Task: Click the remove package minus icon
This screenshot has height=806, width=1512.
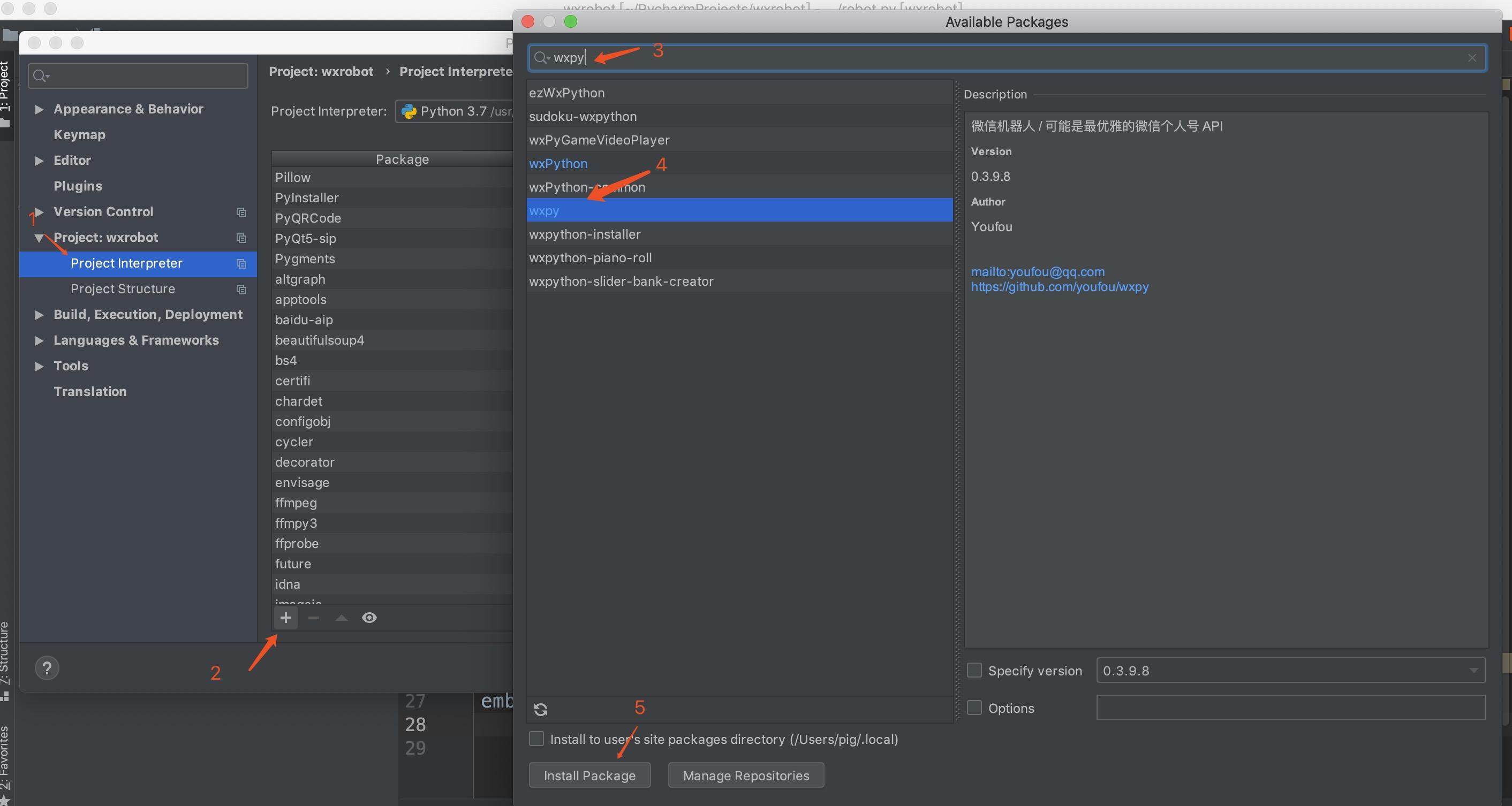Action: coord(312,617)
